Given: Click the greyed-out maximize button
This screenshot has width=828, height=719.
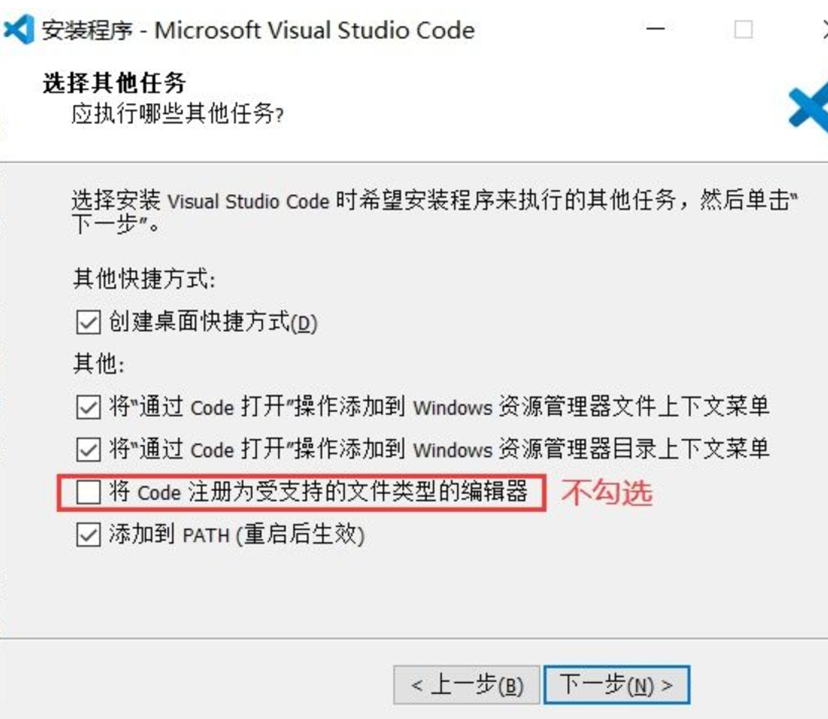Looking at the screenshot, I should coord(743,30).
